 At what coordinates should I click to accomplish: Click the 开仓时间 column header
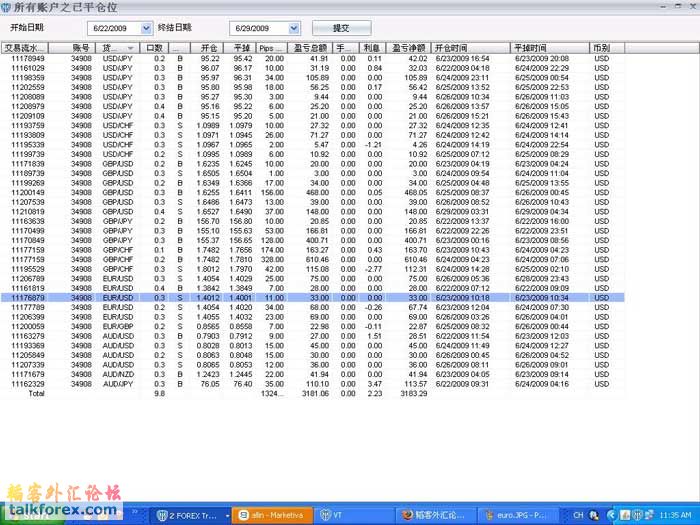pyautogui.click(x=450, y=47)
